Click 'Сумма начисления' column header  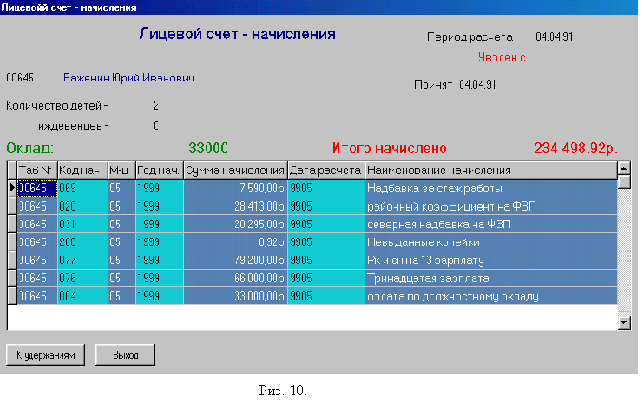tap(235, 170)
